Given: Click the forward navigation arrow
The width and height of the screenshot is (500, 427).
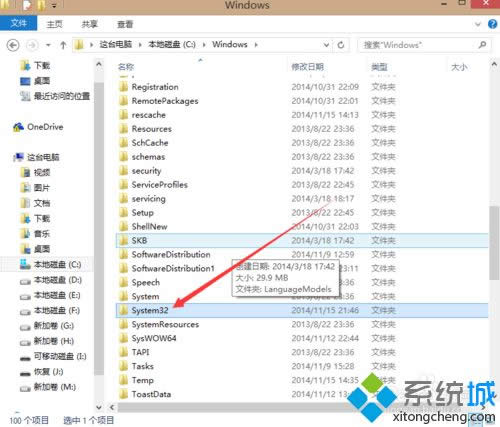Looking at the screenshot, I should coord(32,45).
